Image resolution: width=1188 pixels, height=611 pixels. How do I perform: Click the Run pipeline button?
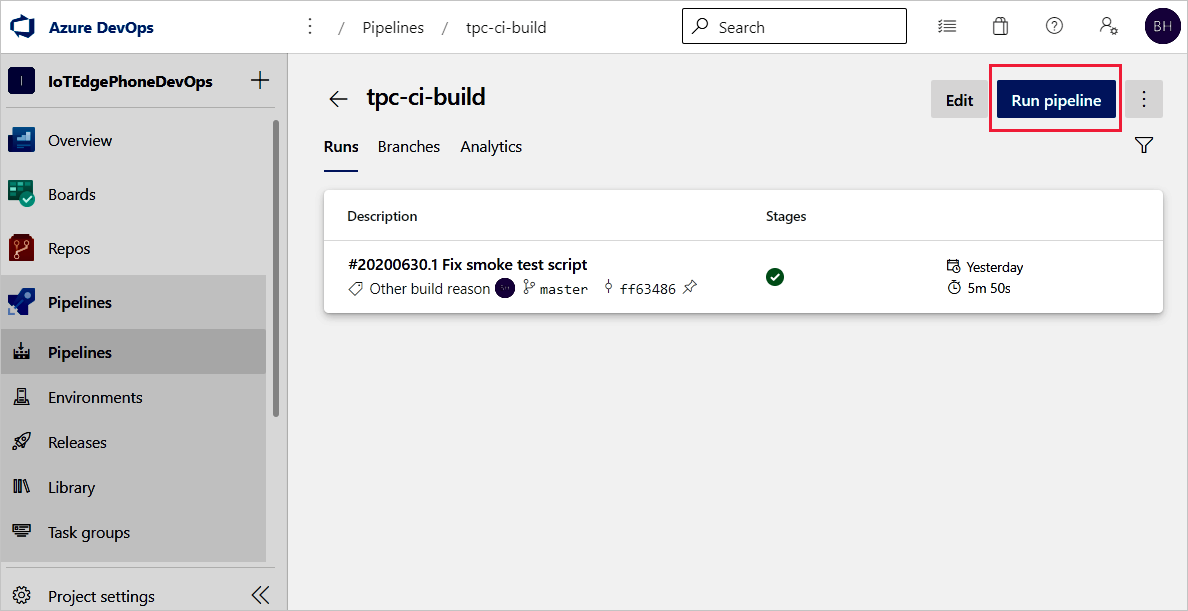pyautogui.click(x=1056, y=100)
